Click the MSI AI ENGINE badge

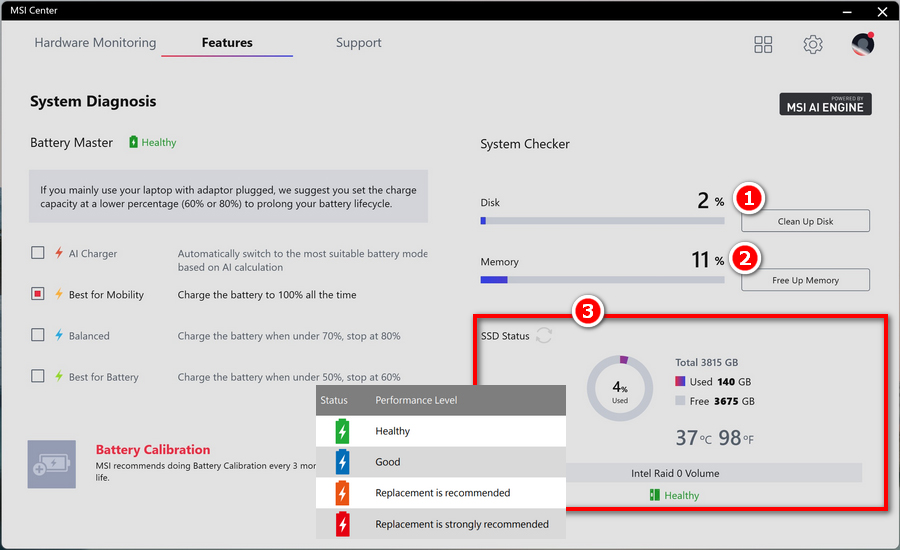(x=825, y=104)
